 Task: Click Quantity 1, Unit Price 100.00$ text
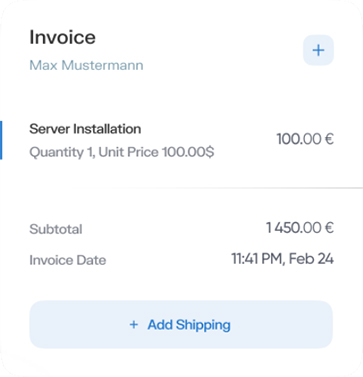click(x=122, y=152)
